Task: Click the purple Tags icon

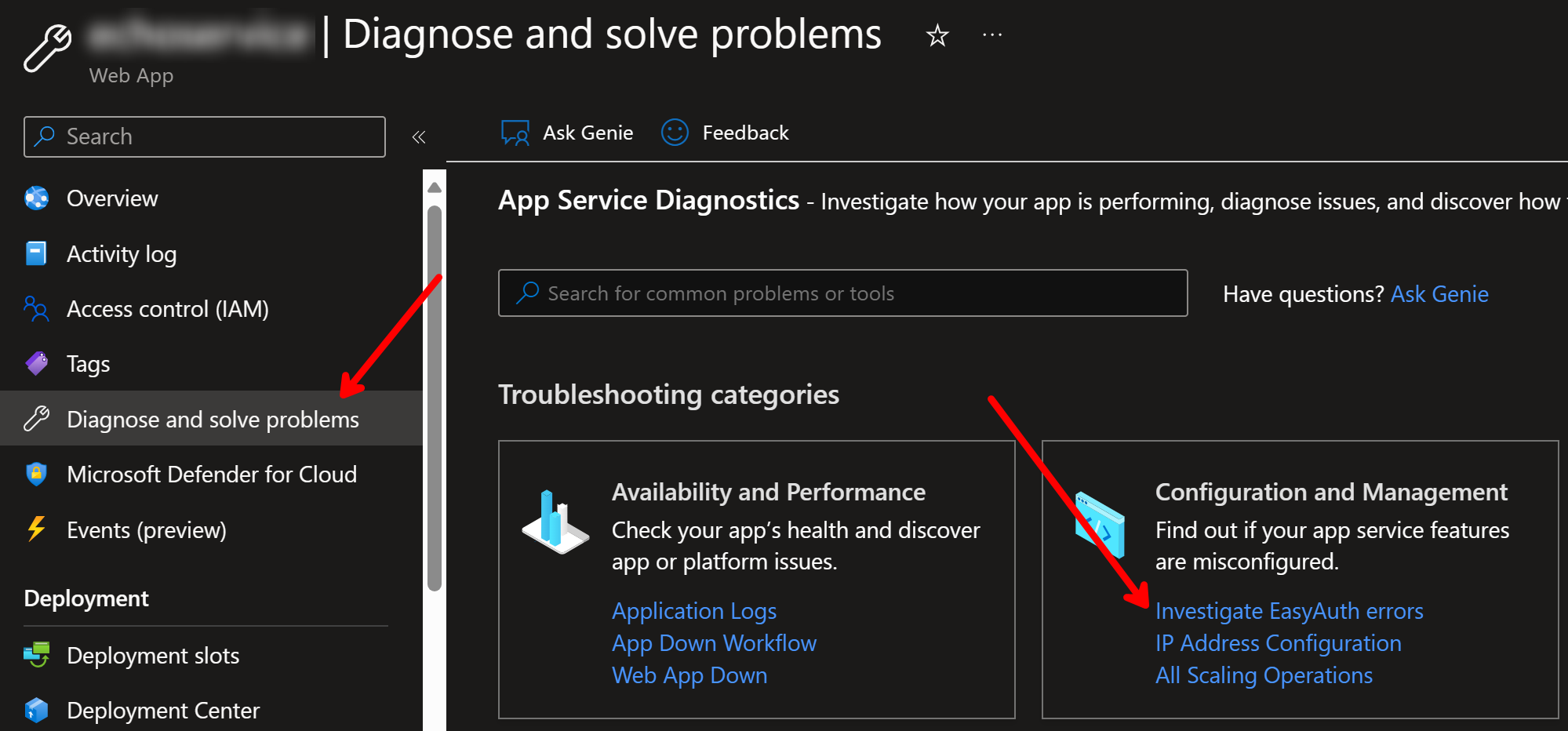Action: [36, 364]
